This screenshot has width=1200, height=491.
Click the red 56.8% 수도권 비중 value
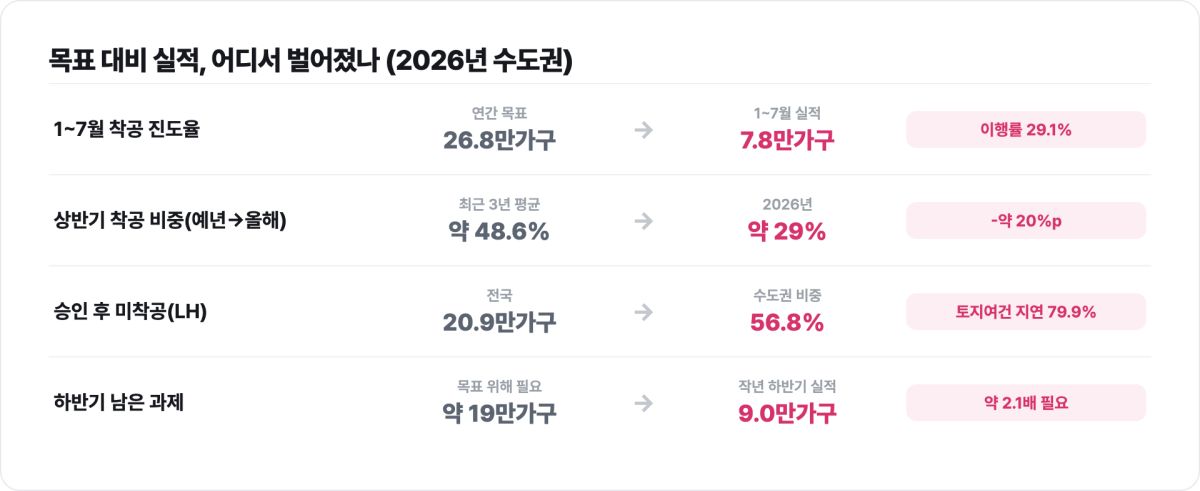[x=787, y=322]
